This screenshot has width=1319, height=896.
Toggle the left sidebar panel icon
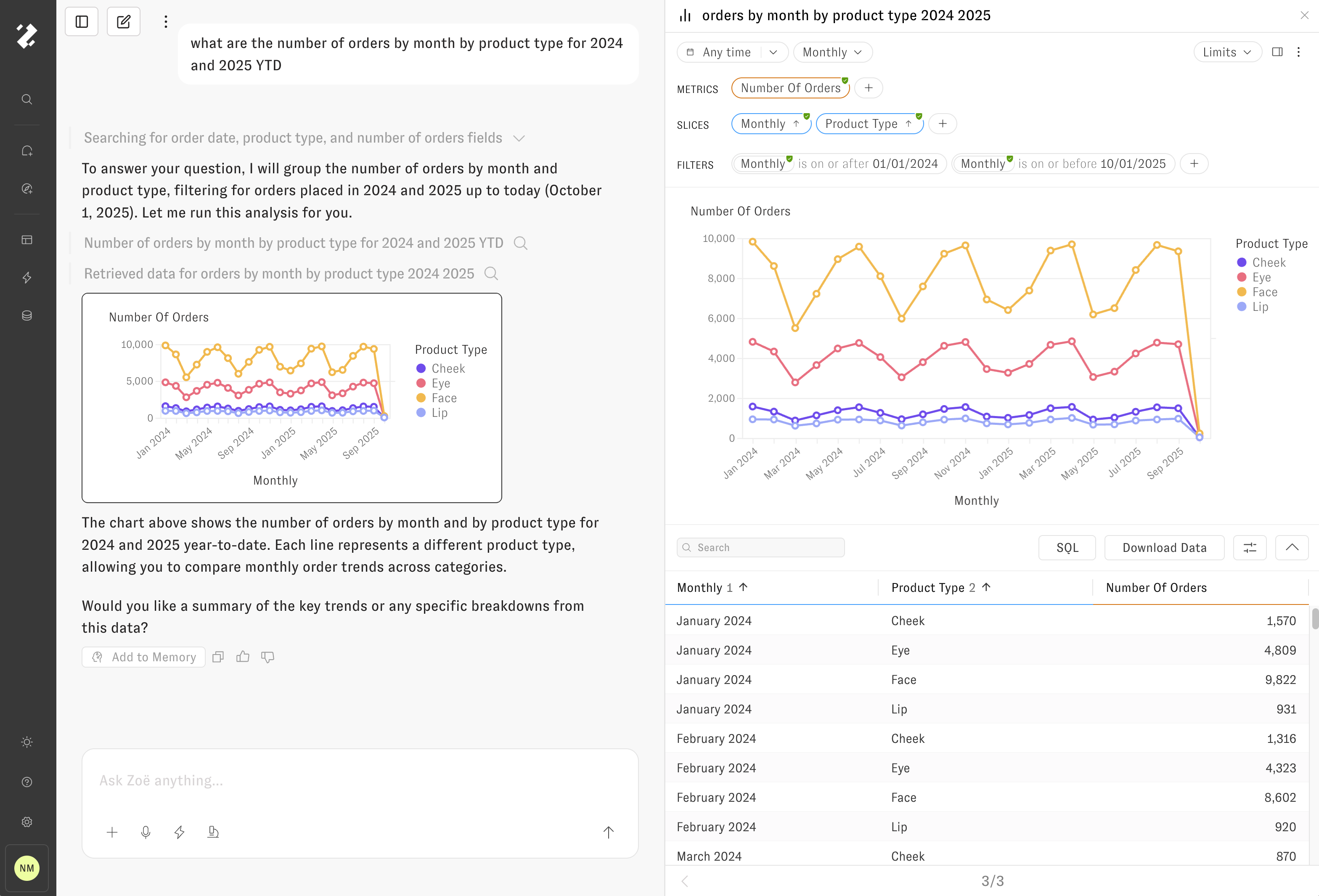pos(82,21)
